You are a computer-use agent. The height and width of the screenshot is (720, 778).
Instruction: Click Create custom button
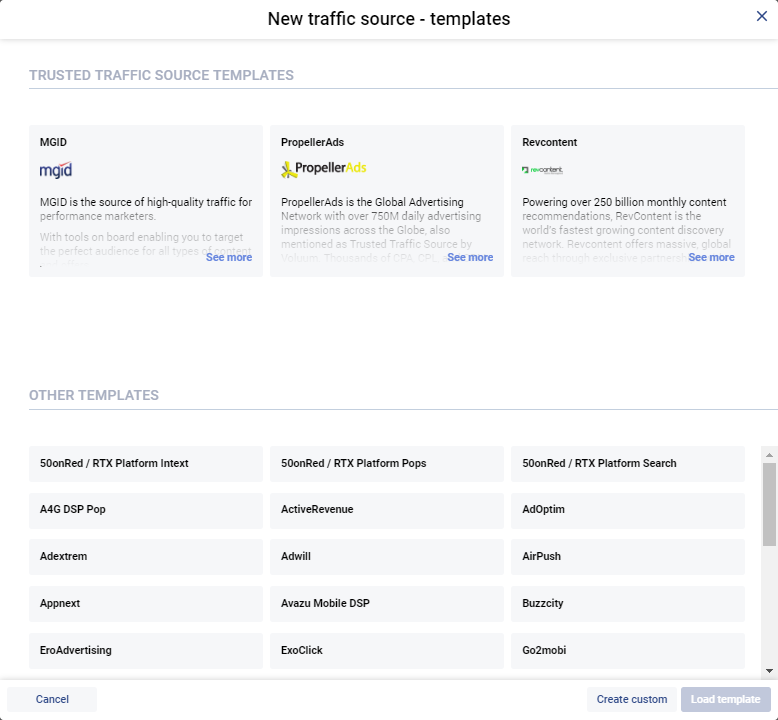pyautogui.click(x=632, y=699)
